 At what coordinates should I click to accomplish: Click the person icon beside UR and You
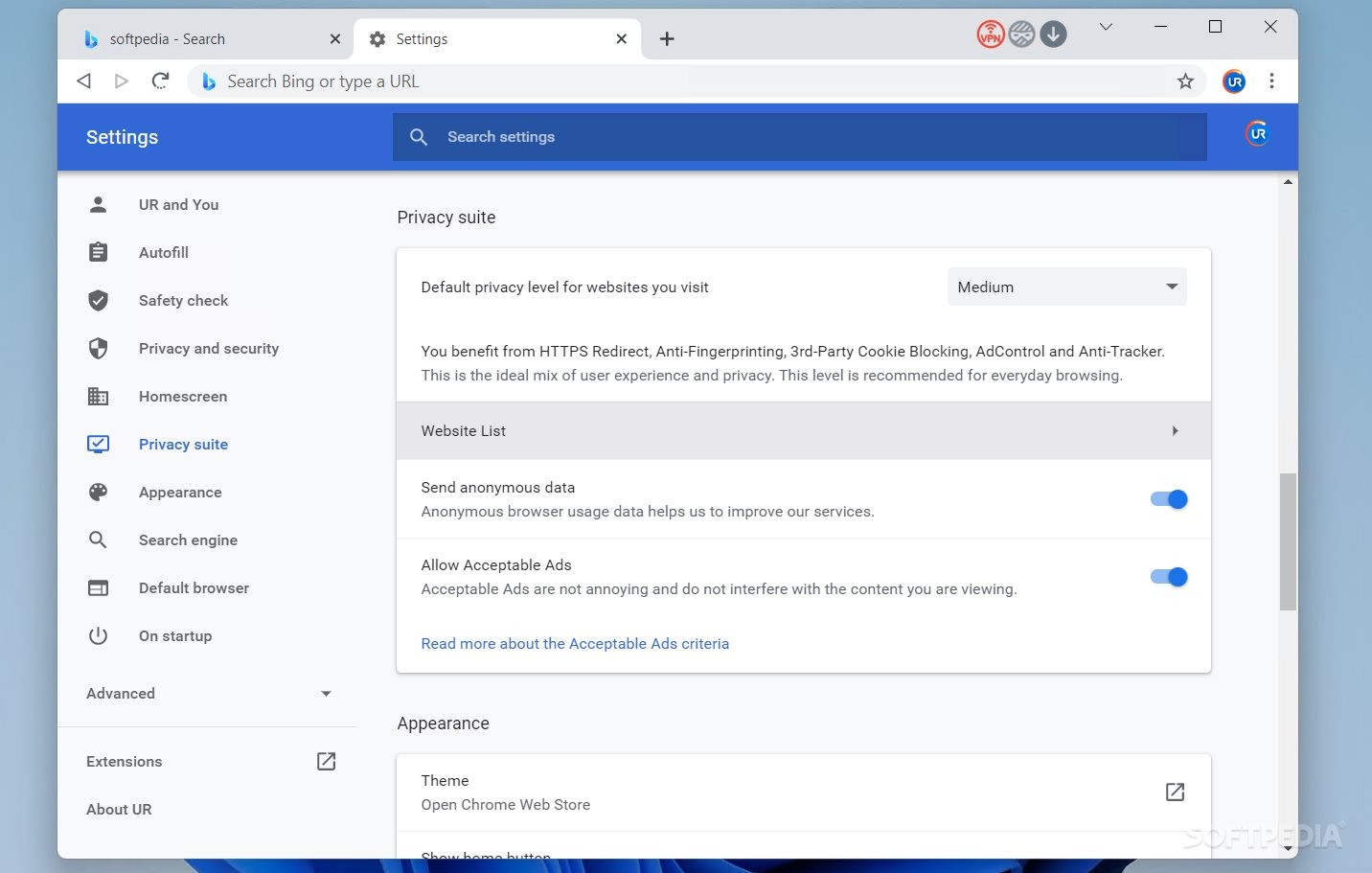coord(98,204)
